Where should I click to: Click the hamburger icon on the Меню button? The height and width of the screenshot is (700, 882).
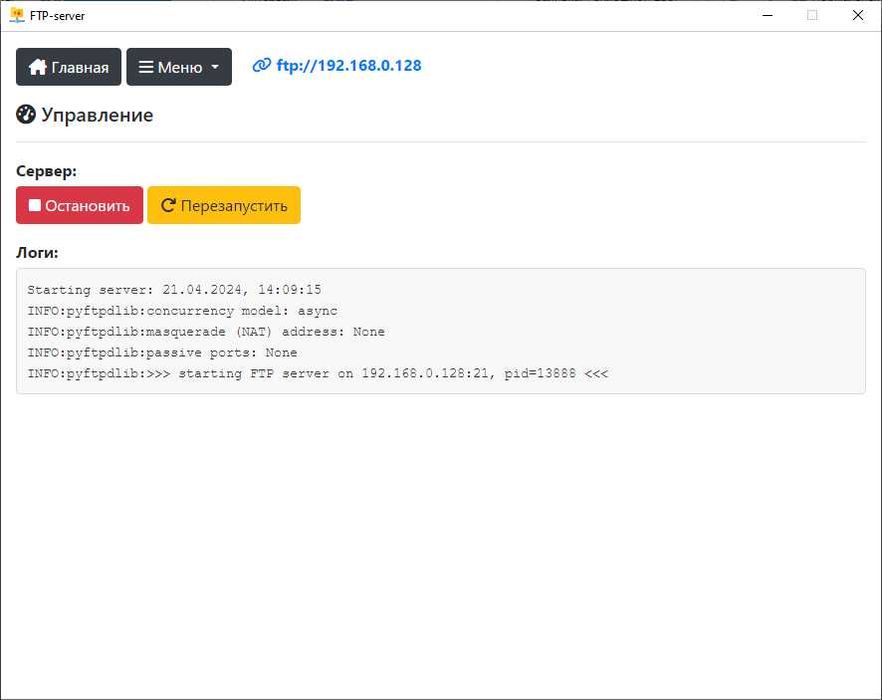click(146, 67)
